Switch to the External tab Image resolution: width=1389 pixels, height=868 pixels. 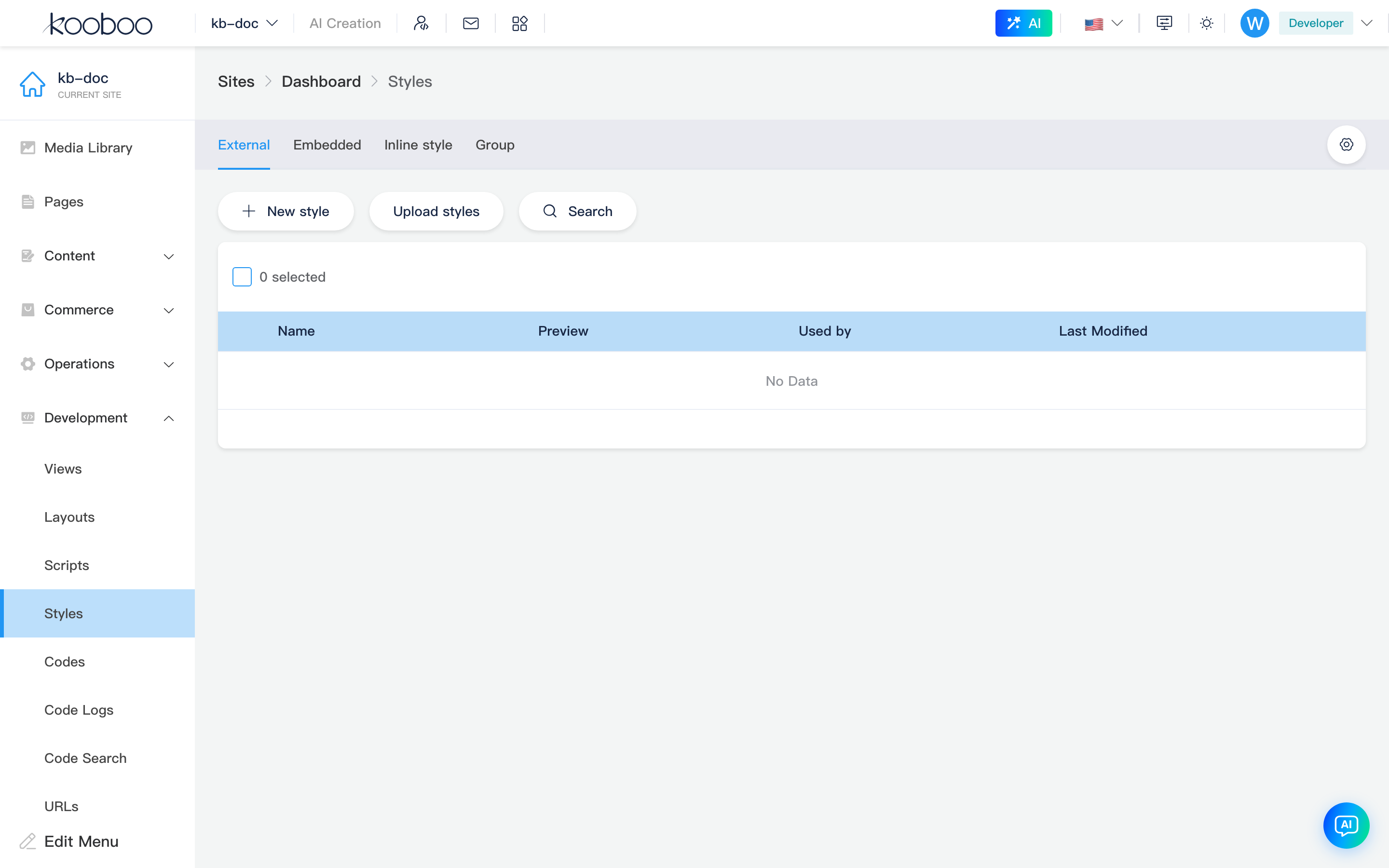tap(244, 145)
